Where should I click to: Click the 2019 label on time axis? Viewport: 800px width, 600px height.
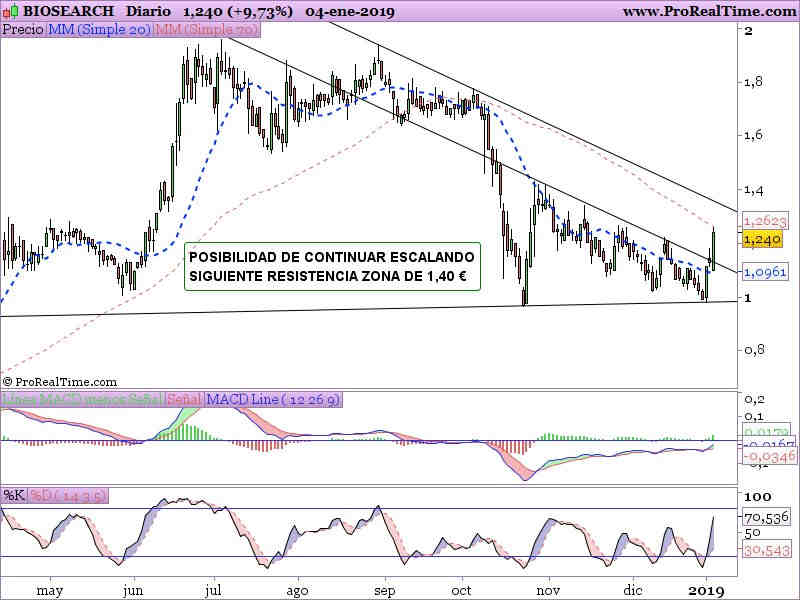(x=706, y=591)
